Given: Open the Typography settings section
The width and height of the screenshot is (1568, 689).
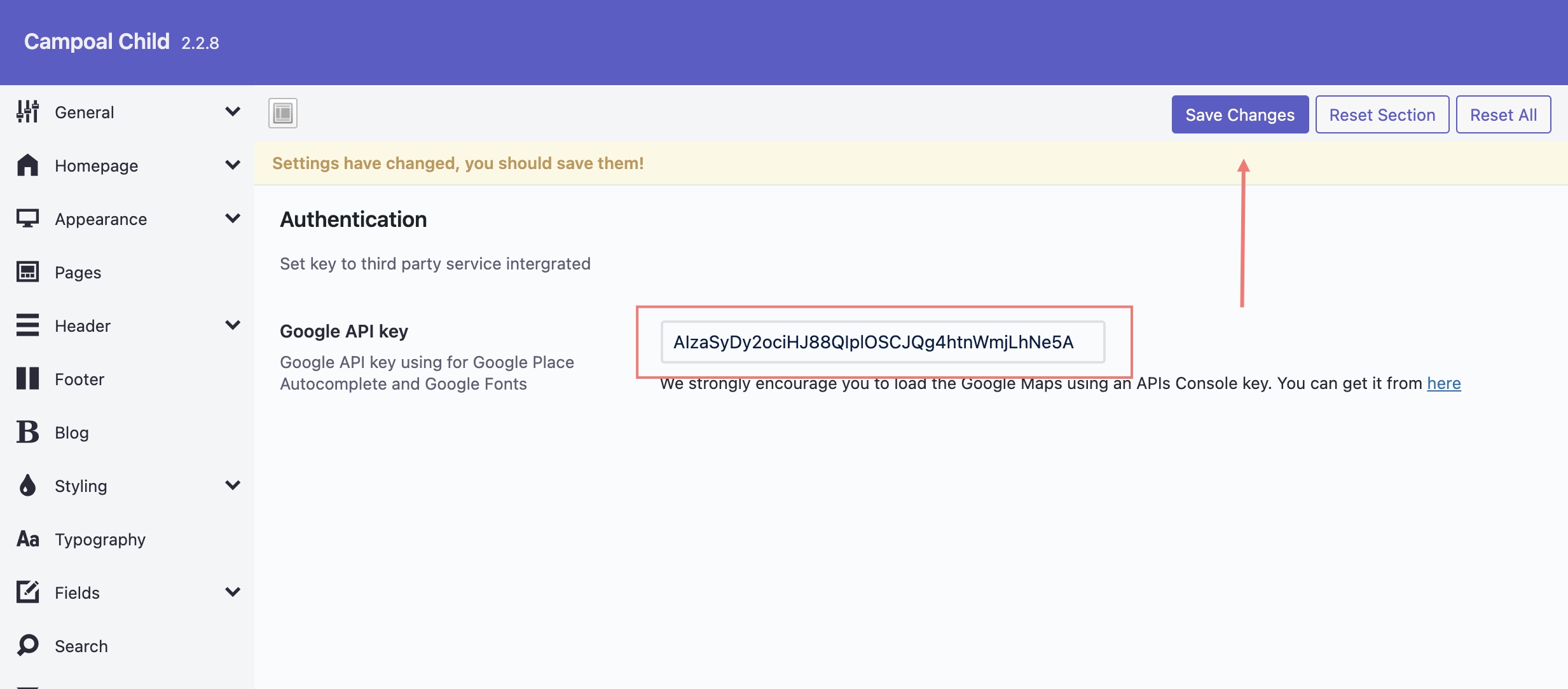Looking at the screenshot, I should pyautogui.click(x=100, y=539).
